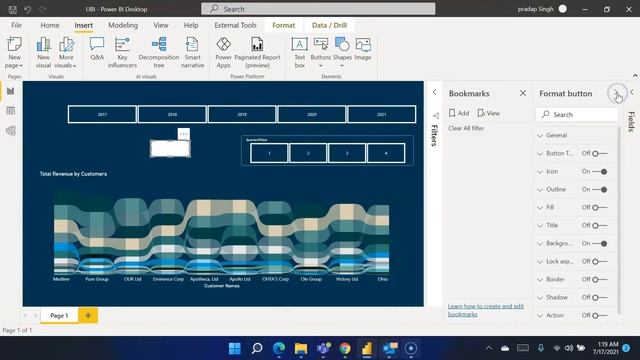The height and width of the screenshot is (360, 640).
Task: Turn on the Fill toggle
Action: coord(600,207)
